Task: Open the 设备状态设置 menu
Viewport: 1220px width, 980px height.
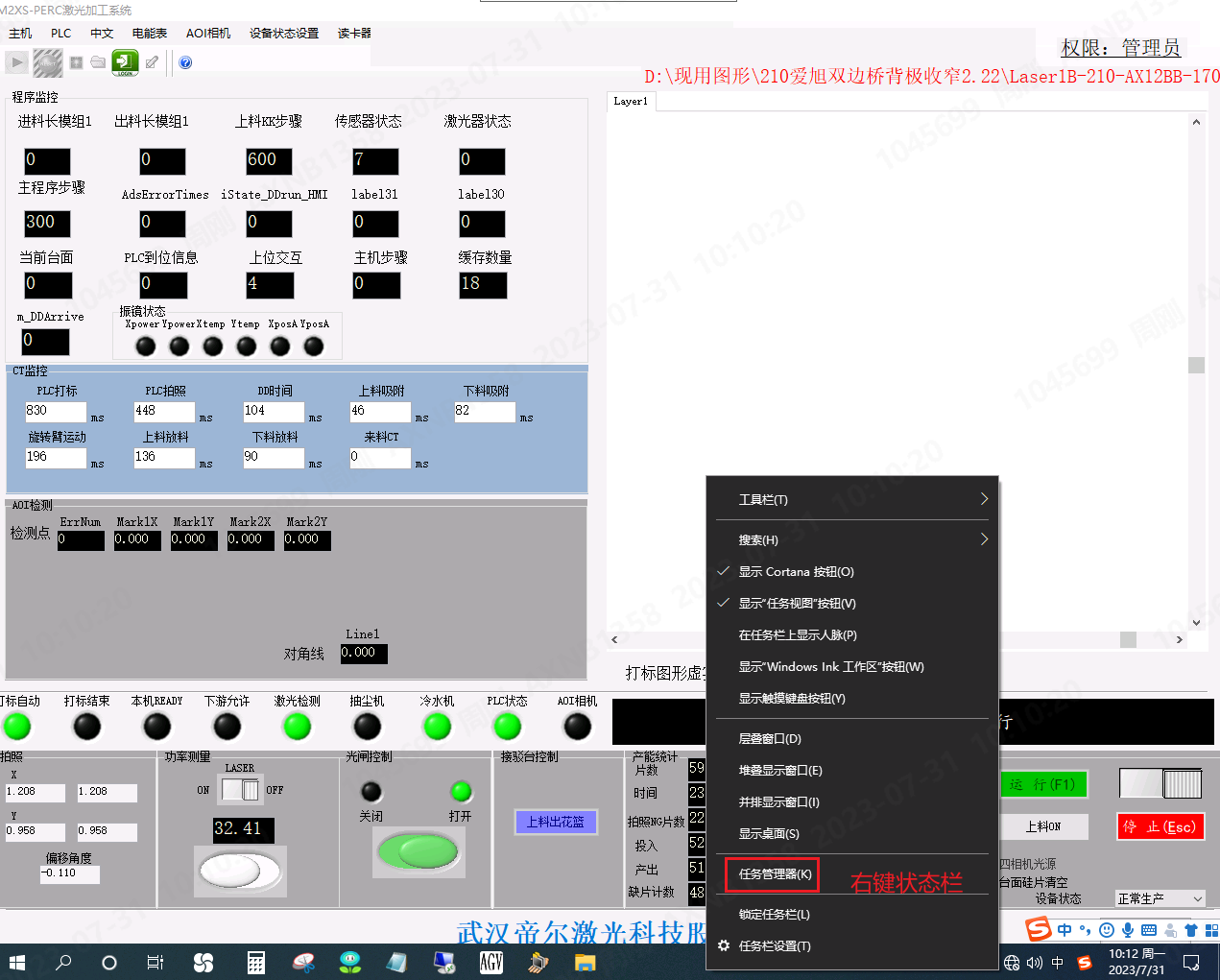Action: tap(284, 34)
